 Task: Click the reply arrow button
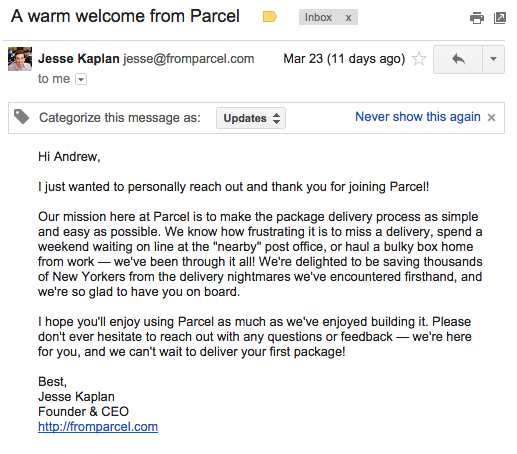click(x=458, y=59)
